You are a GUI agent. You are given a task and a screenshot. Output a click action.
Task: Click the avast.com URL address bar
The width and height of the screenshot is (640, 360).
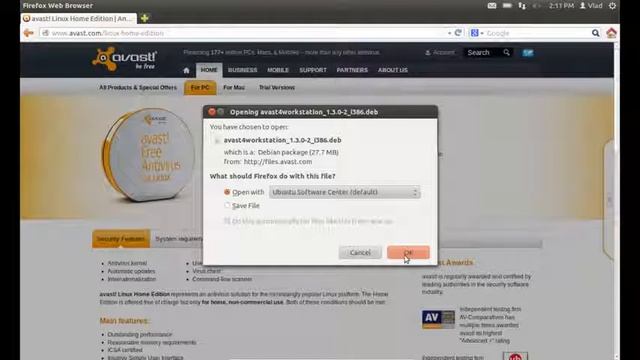(x=245, y=33)
